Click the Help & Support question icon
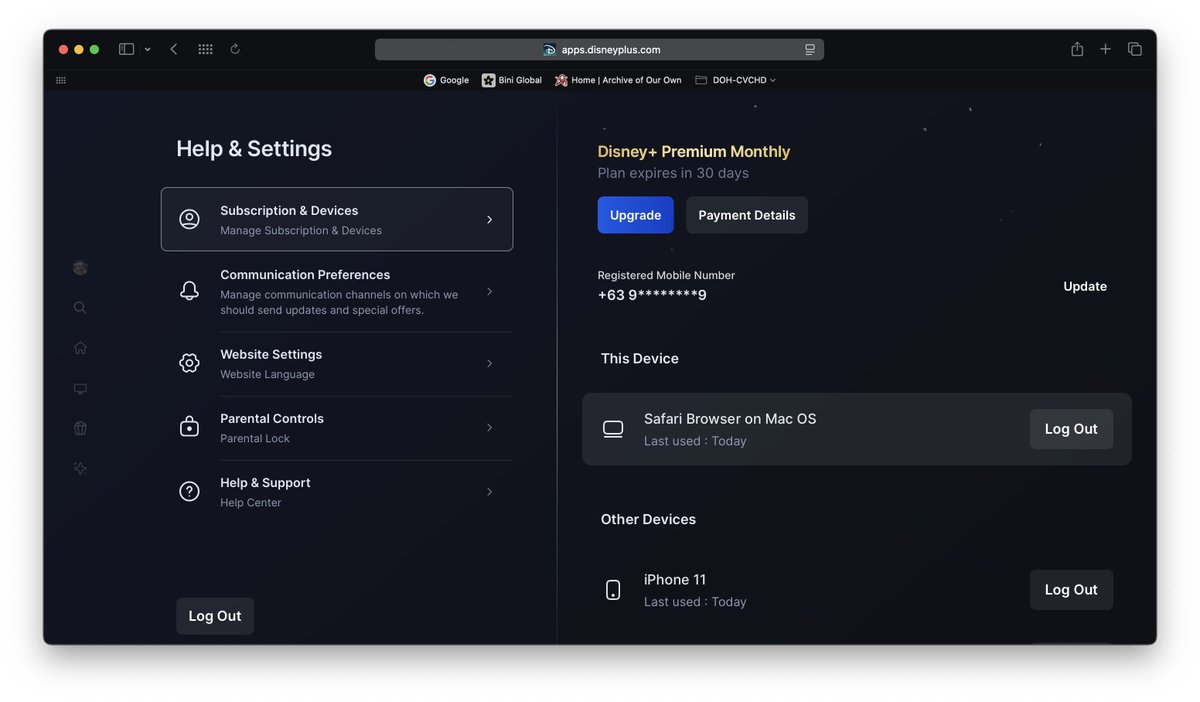 (x=189, y=491)
